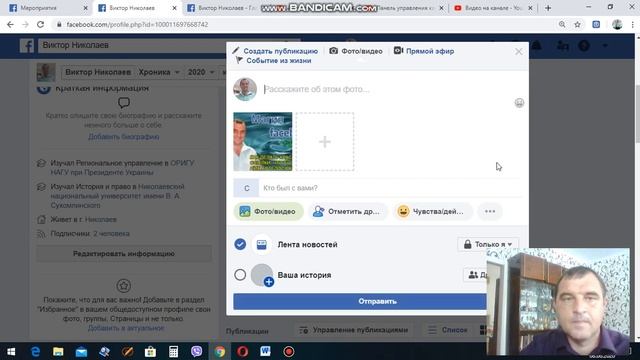Switch to Chrome on the taskbar
Image resolution: width=640 pixels, height=360 pixels.
coord(220,351)
